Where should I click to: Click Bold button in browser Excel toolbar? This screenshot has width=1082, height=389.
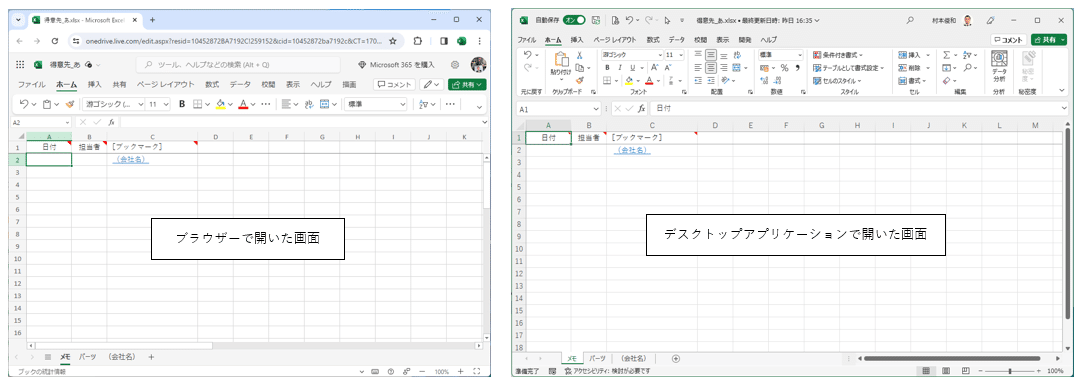pyautogui.click(x=182, y=104)
